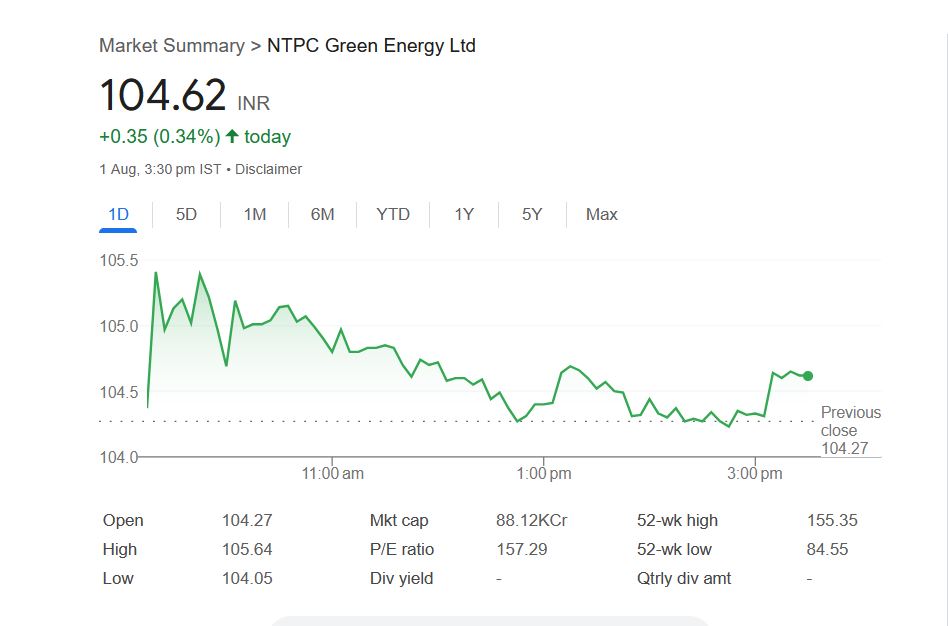The height and width of the screenshot is (626, 948).
Task: Click the NTPC Green Energy Ltd title
Action: pyautogui.click(x=371, y=46)
